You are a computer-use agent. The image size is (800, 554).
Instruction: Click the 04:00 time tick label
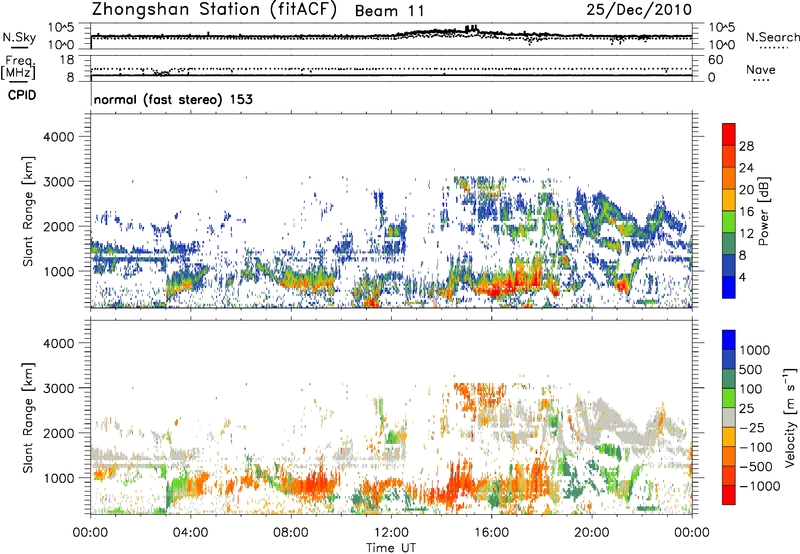coord(191,533)
